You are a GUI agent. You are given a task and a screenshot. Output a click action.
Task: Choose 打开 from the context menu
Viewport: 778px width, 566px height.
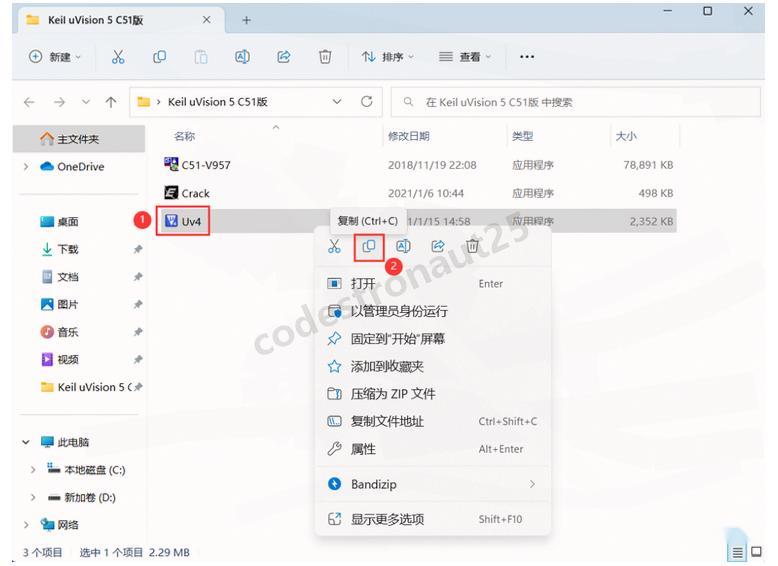(433, 284)
